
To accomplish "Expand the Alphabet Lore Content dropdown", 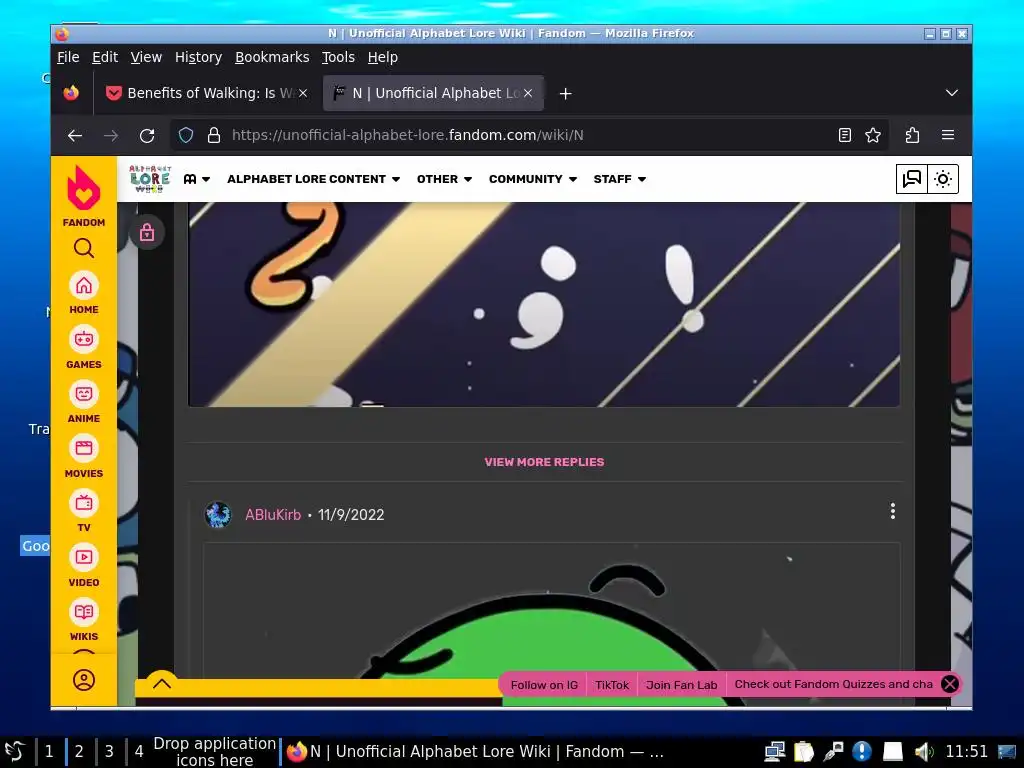I will (x=313, y=179).
